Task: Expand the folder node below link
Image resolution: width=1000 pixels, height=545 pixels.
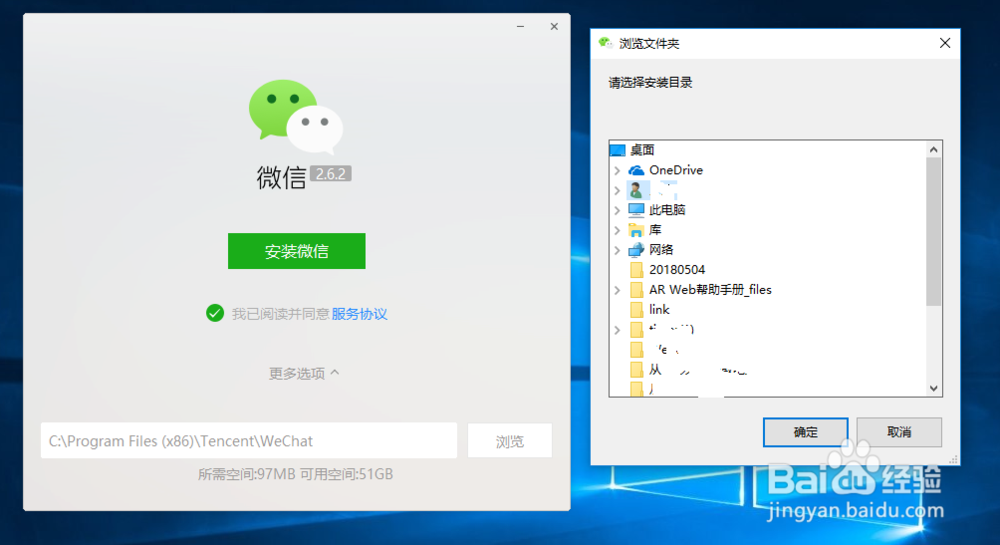Action: [x=617, y=330]
